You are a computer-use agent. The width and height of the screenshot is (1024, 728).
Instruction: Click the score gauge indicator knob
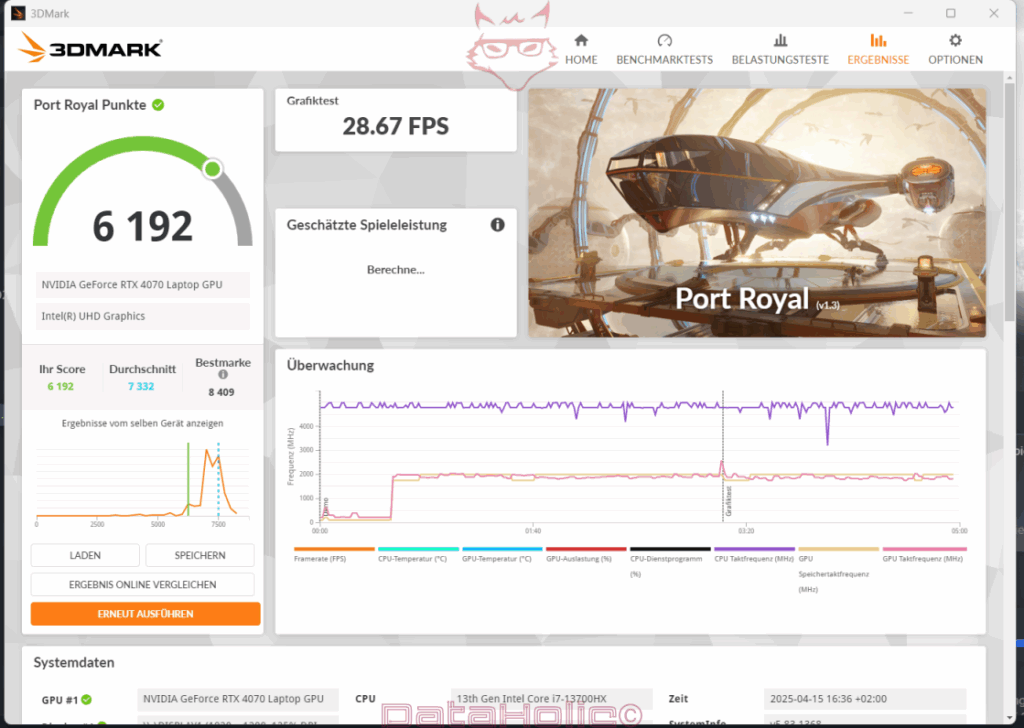coord(212,169)
